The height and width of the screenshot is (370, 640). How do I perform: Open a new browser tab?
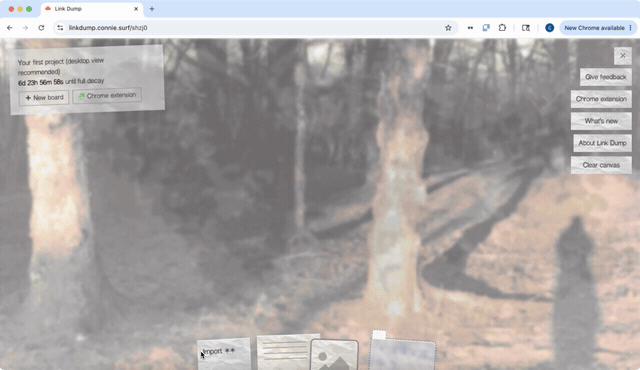pos(152,9)
